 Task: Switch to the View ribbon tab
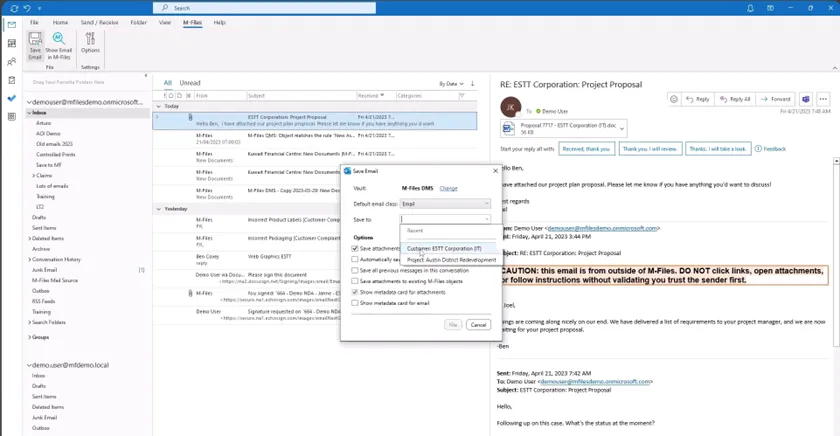164,22
